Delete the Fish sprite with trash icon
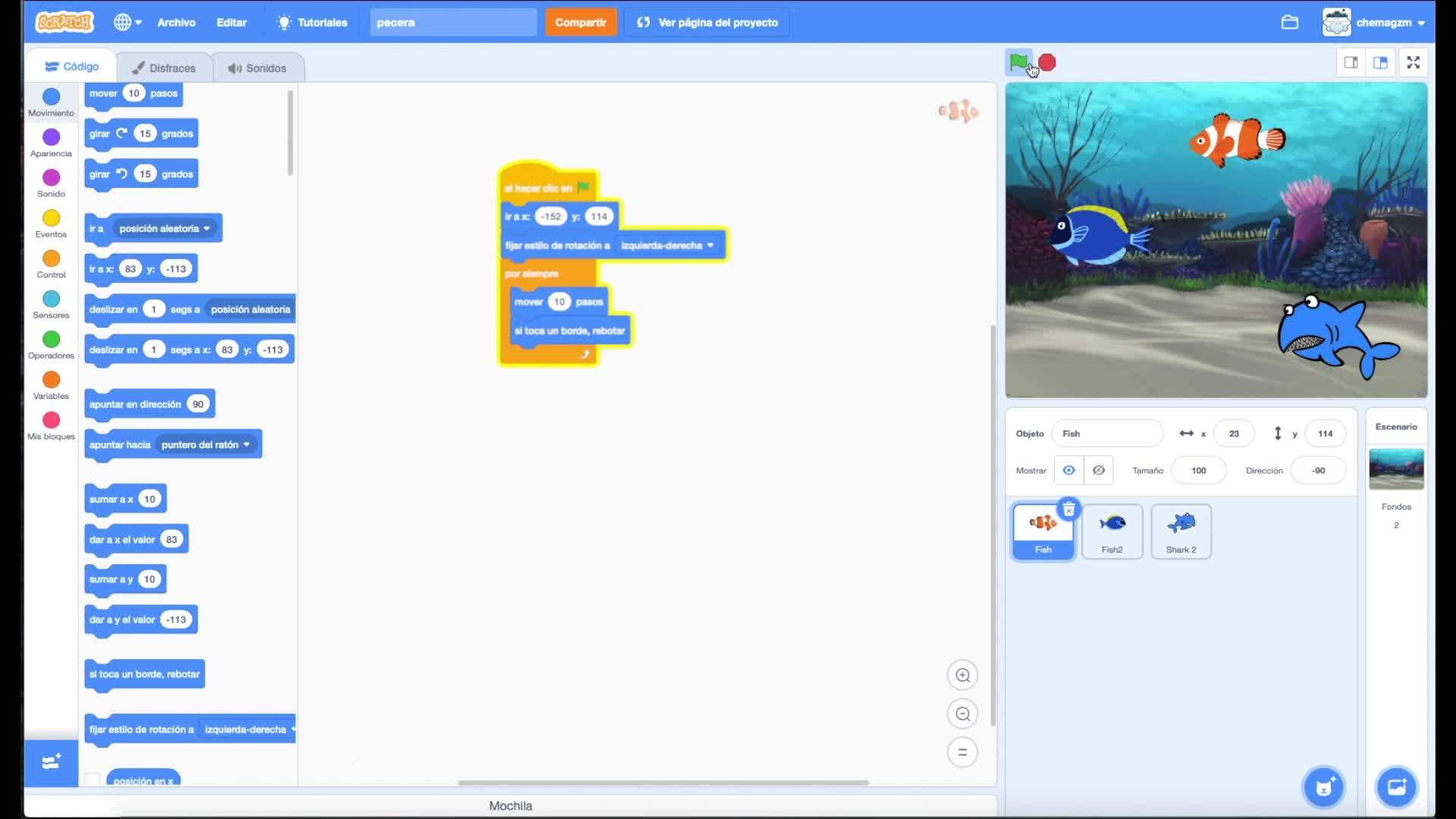Viewport: 1456px width, 819px height. pos(1068,510)
